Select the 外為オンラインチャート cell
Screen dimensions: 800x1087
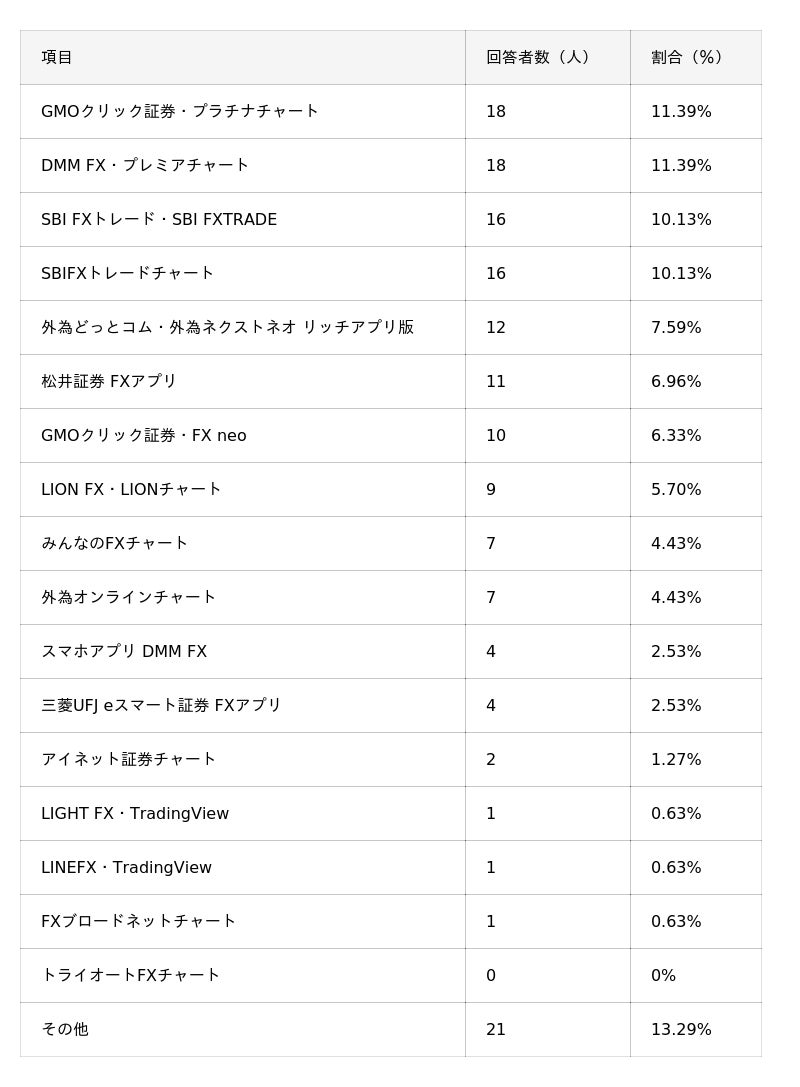click(x=129, y=597)
